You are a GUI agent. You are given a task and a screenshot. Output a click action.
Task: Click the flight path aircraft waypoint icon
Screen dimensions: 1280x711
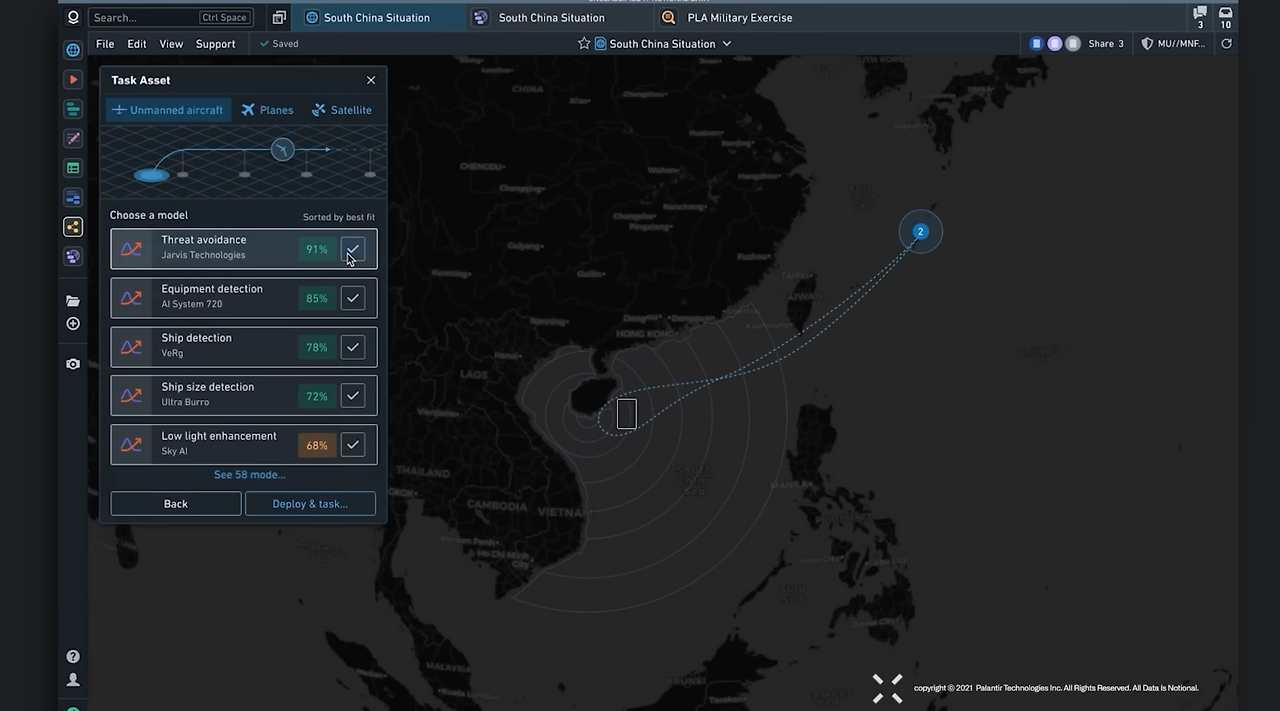283,150
